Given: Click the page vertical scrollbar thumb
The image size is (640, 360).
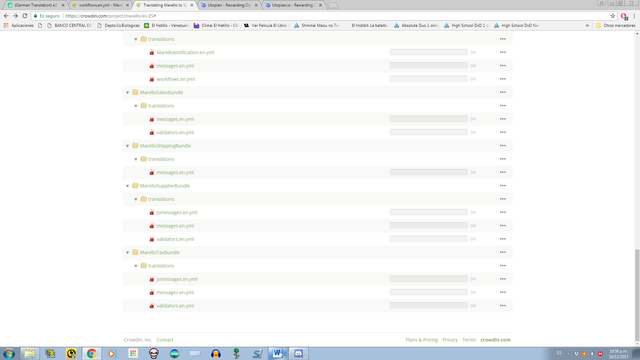Looking at the screenshot, I should [637, 296].
